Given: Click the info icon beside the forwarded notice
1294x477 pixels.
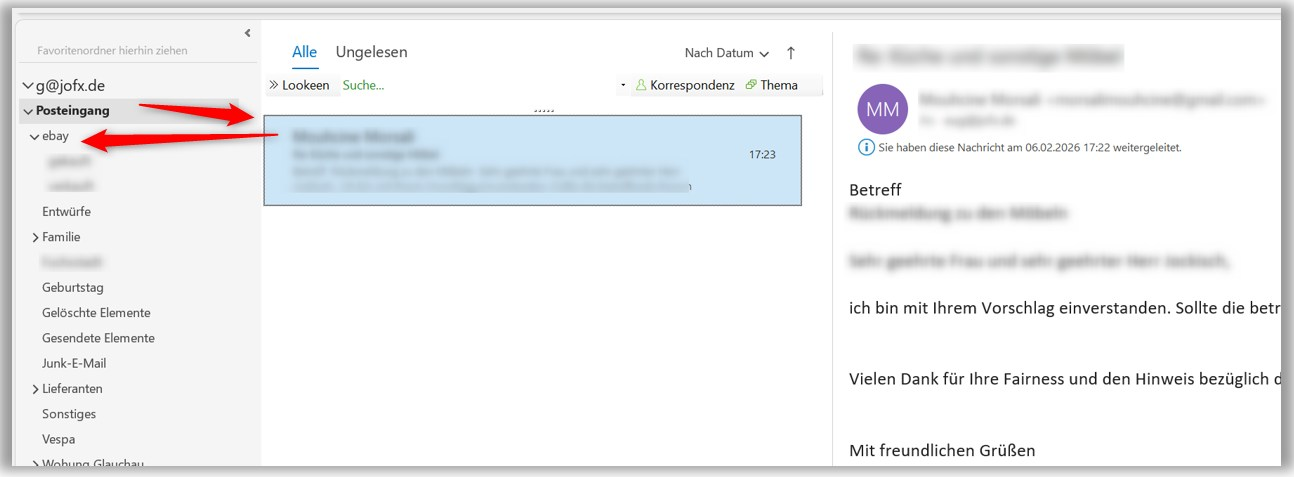Looking at the screenshot, I should tap(866, 147).
